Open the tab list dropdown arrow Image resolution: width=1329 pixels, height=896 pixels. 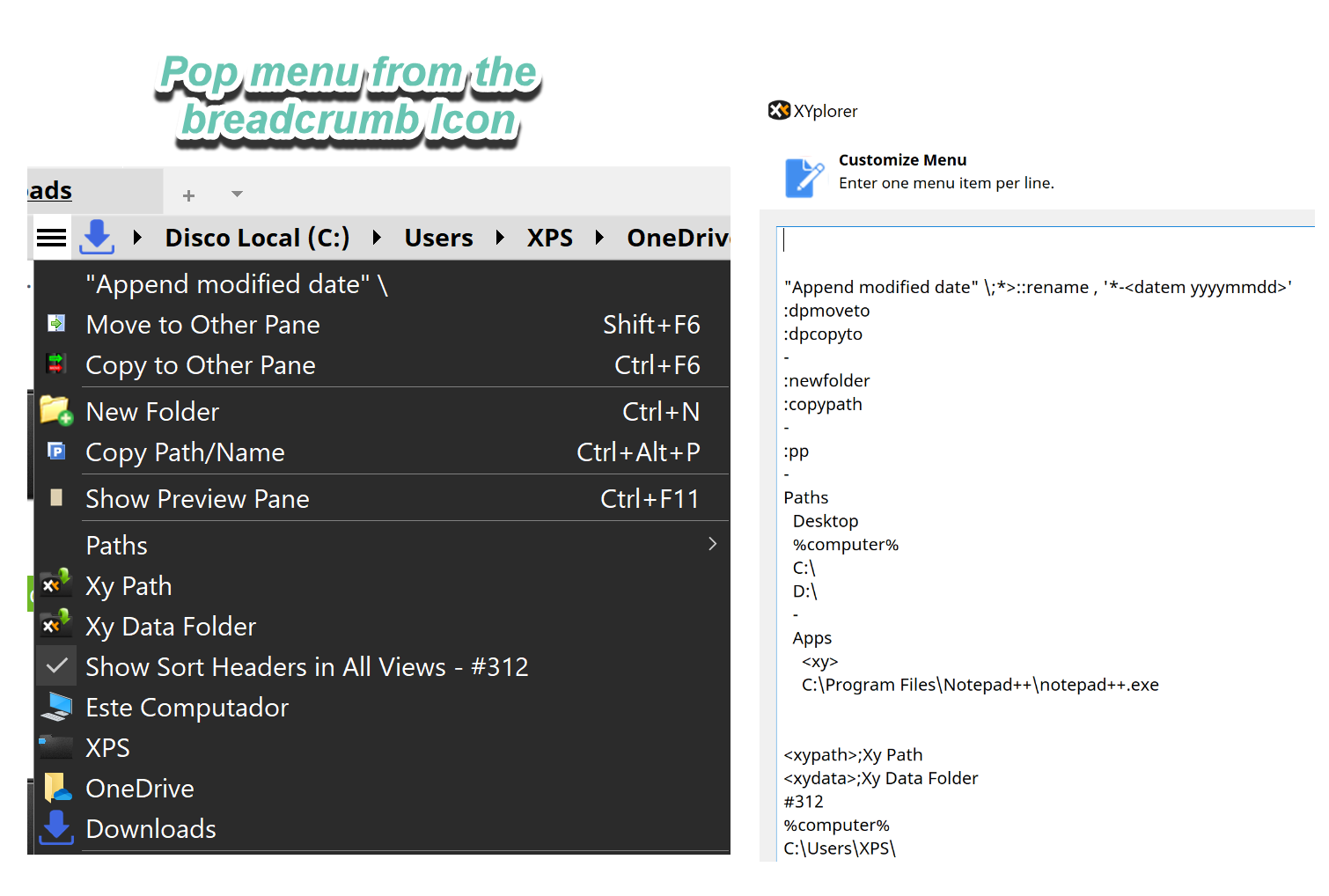pos(236,194)
